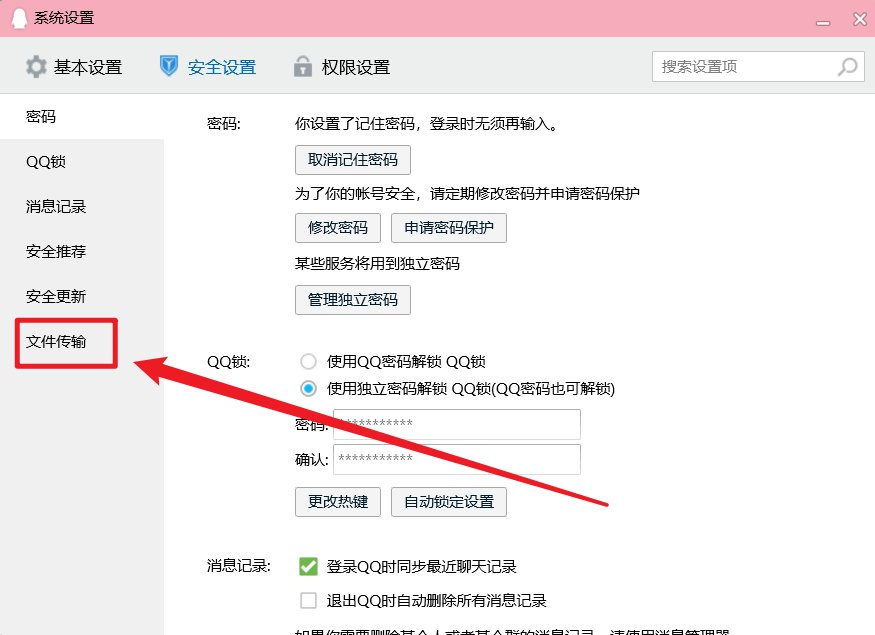Image resolution: width=875 pixels, height=635 pixels.
Task: Click the 管理独立密码 button
Action: pyautogui.click(x=353, y=300)
